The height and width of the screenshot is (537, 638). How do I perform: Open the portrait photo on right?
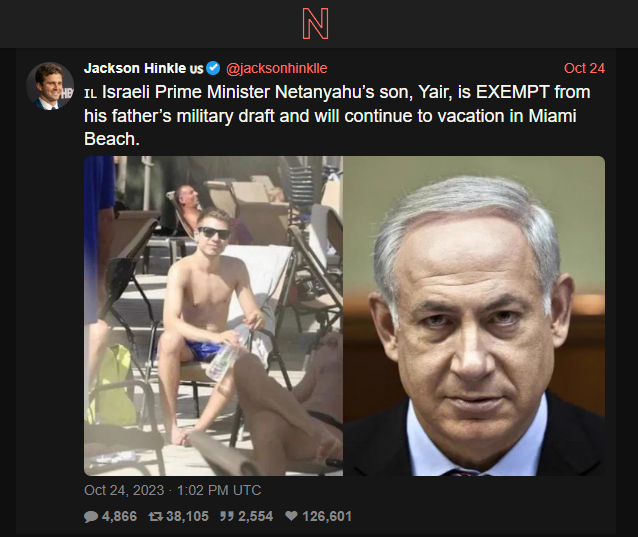coord(474,316)
